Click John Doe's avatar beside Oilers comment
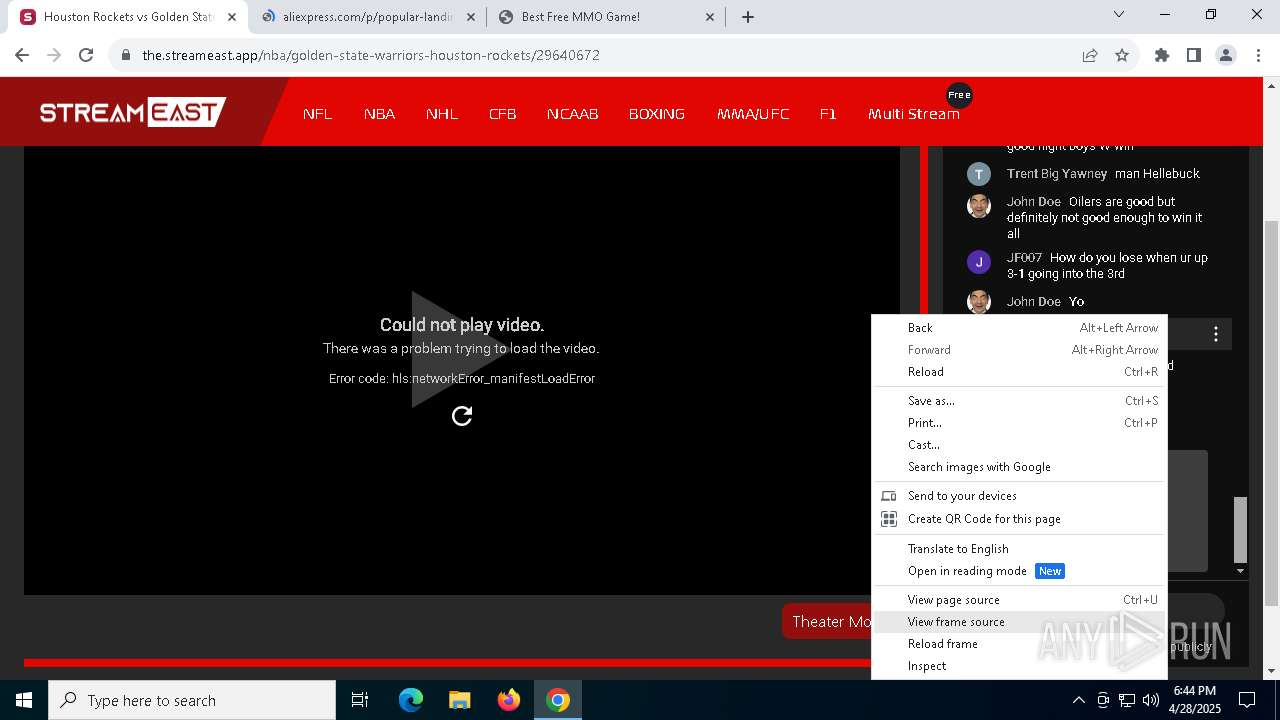The image size is (1280, 720). (979, 206)
